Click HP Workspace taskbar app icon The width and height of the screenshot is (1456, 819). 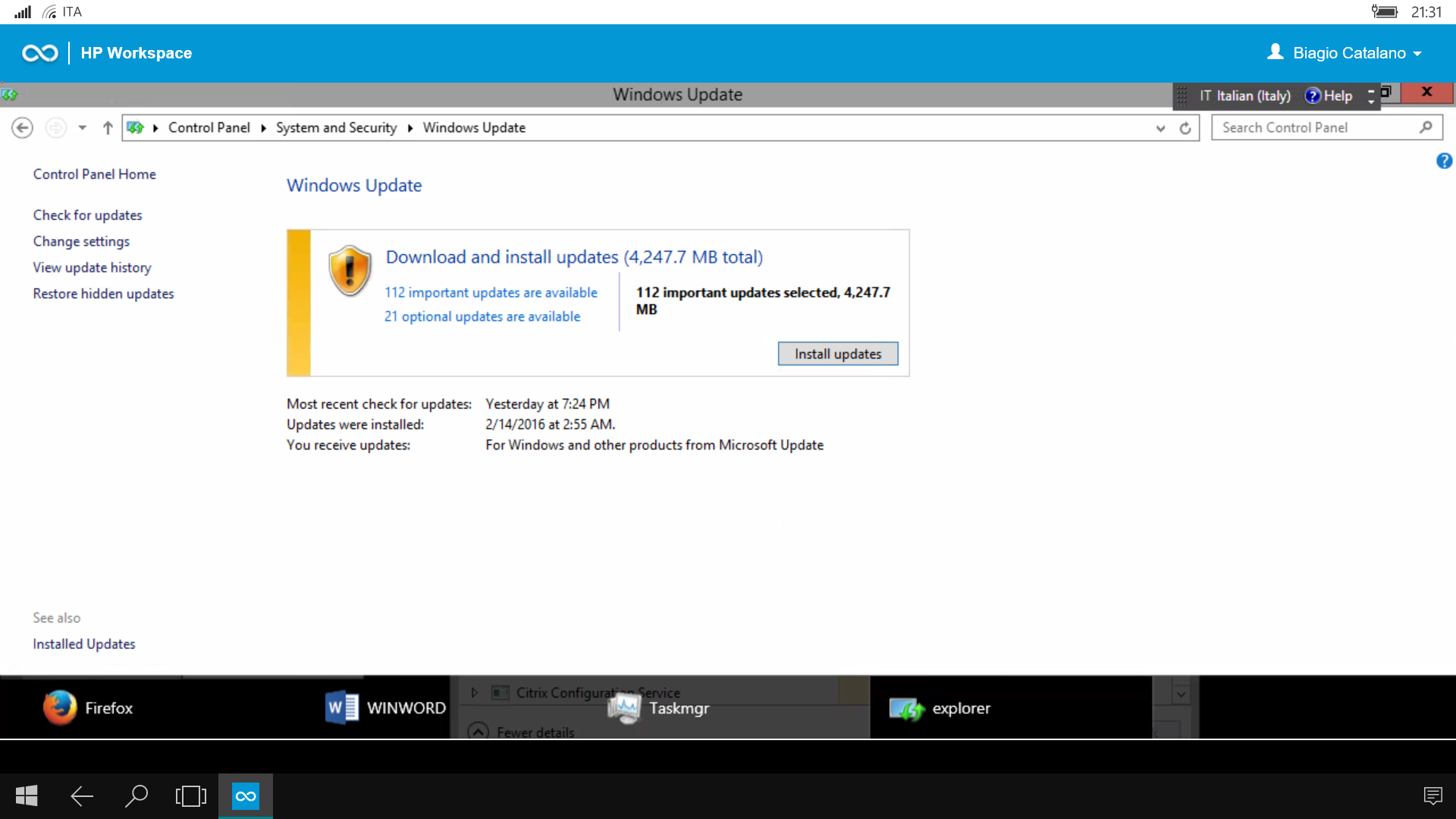[x=246, y=795]
